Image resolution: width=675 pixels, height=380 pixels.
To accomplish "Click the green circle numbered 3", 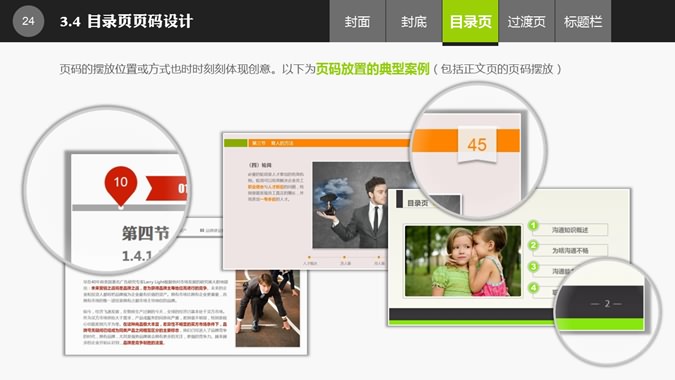I will click(x=533, y=267).
